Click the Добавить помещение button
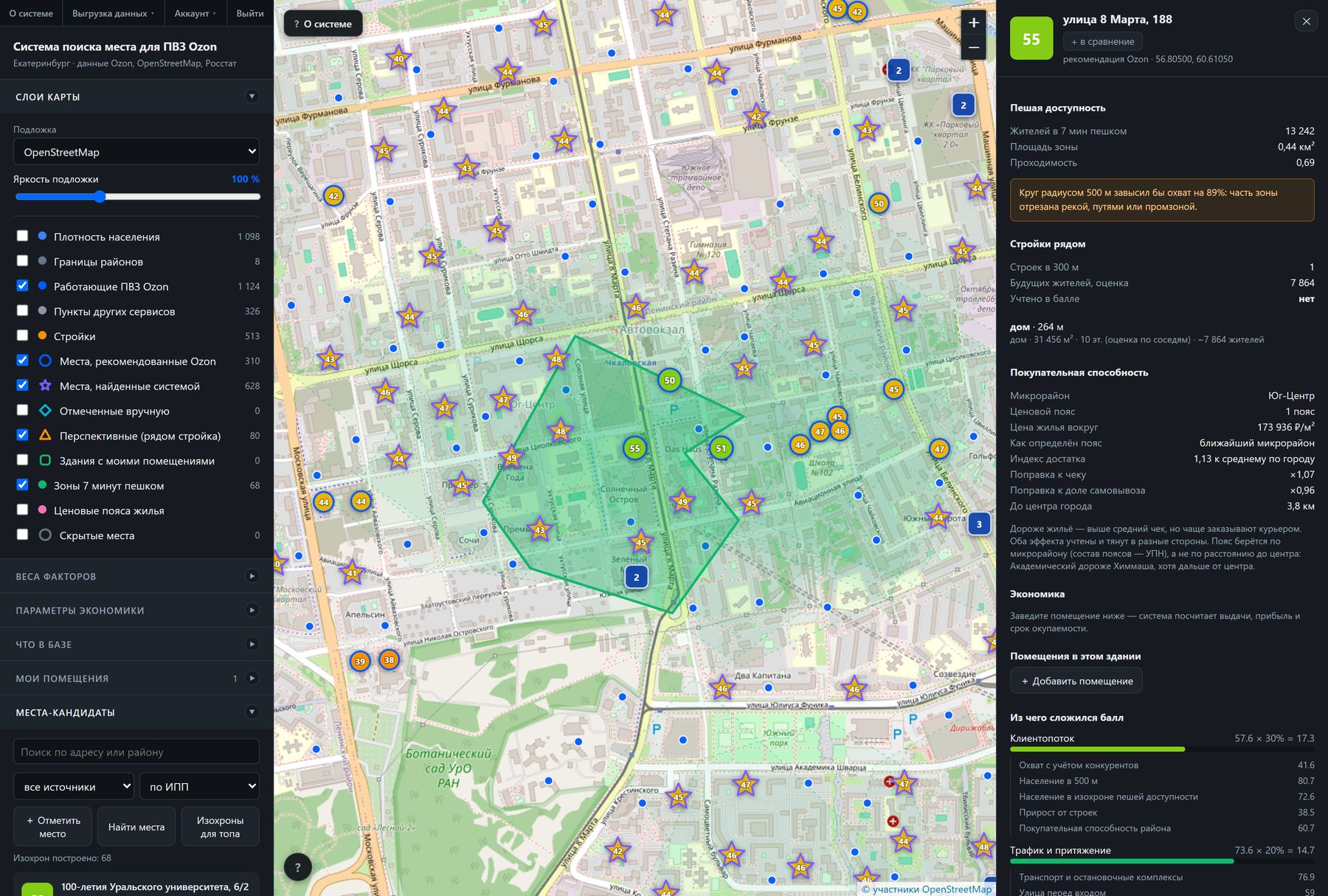The width and height of the screenshot is (1328, 896). pyautogui.click(x=1076, y=681)
